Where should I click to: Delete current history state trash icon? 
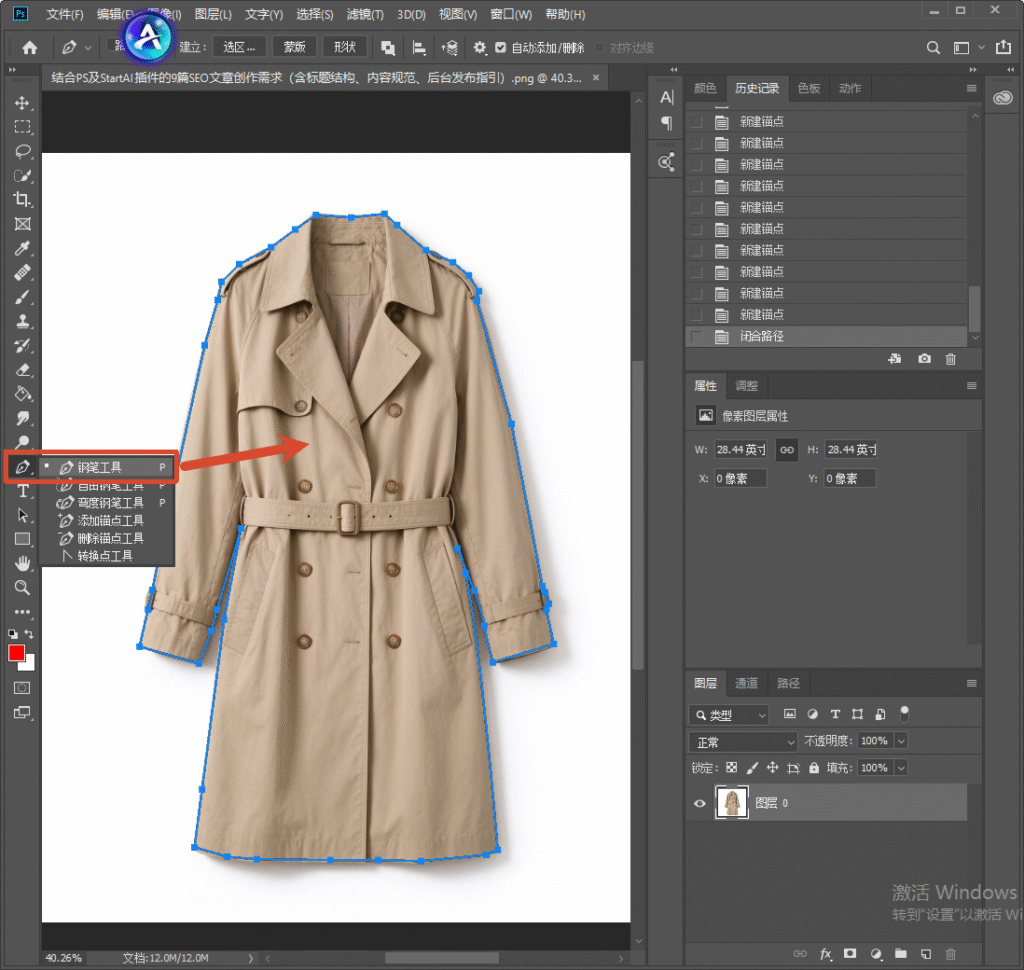(951, 359)
